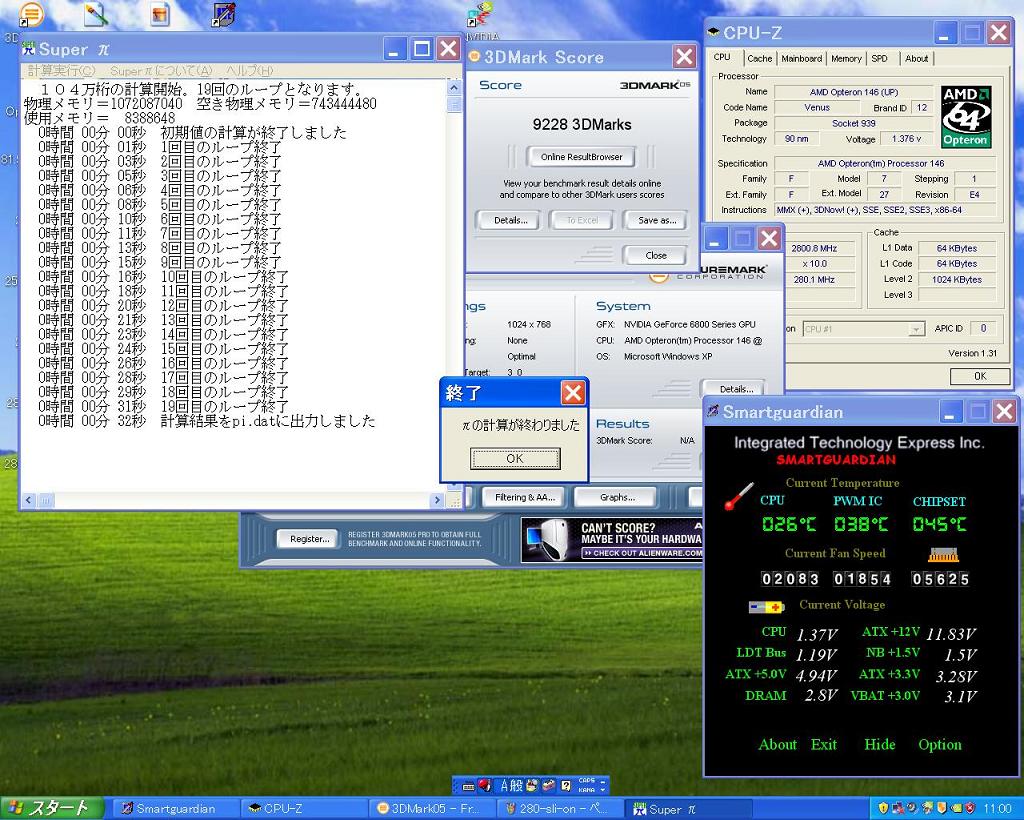Image resolution: width=1024 pixels, height=820 pixels.
Task: Close the 終了 pi calculation dialog
Action: coord(573,393)
